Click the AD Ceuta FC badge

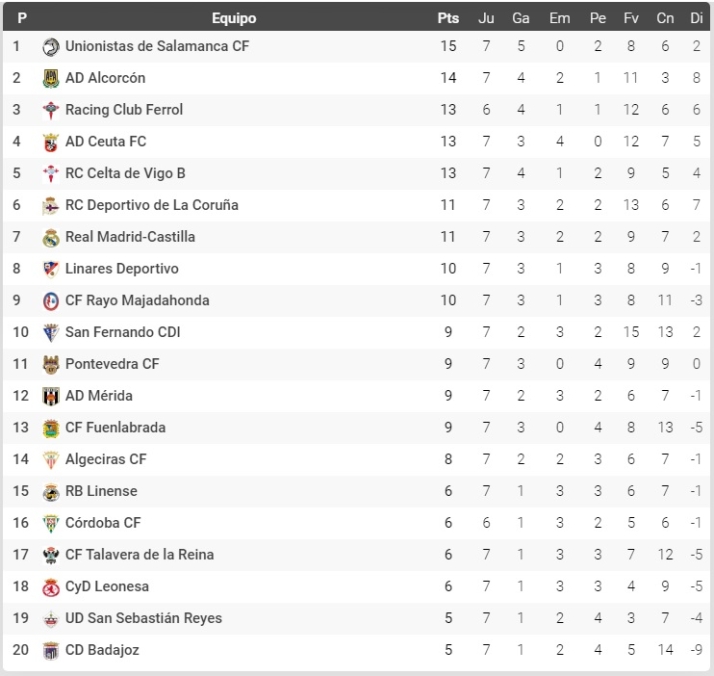[51, 142]
